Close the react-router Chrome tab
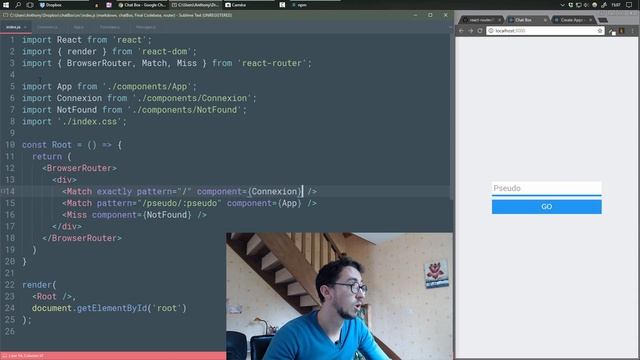The image size is (640, 360). 499,20
